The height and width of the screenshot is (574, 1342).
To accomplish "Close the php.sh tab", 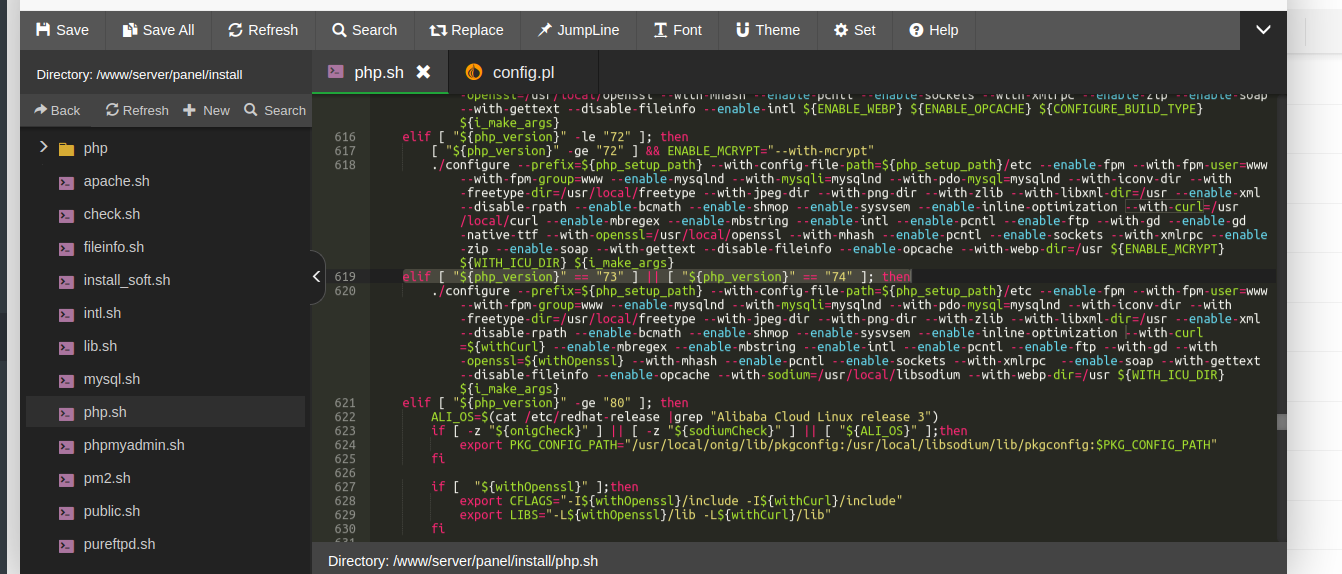I will pyautogui.click(x=423, y=72).
